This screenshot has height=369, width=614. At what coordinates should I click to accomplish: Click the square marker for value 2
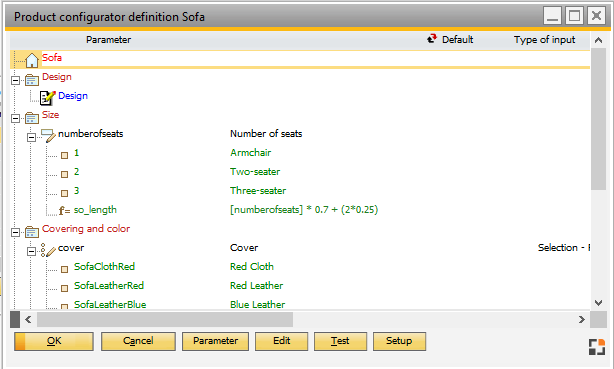click(65, 174)
